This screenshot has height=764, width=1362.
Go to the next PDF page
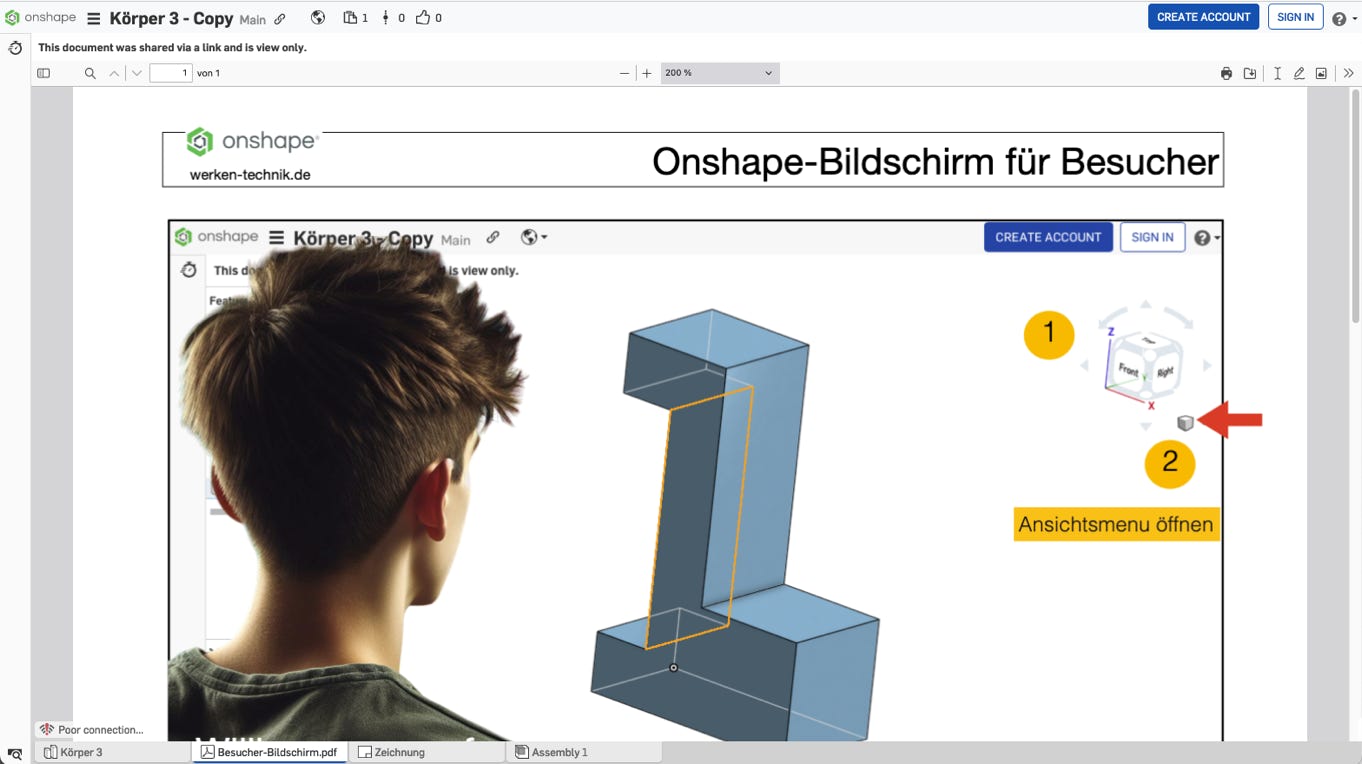tap(137, 73)
